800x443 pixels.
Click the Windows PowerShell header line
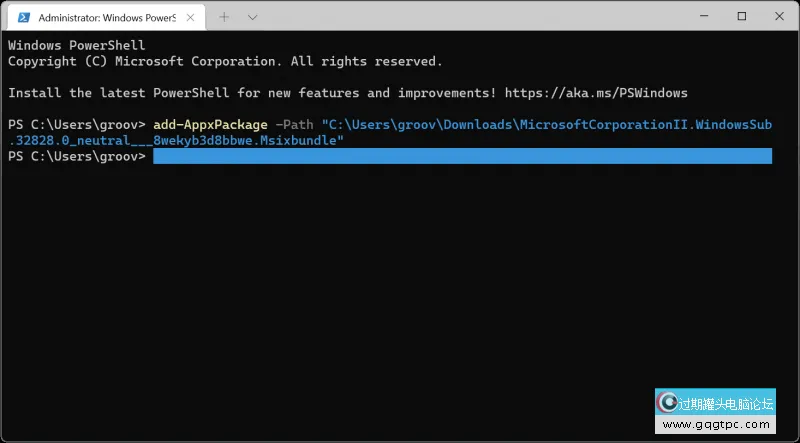76,45
